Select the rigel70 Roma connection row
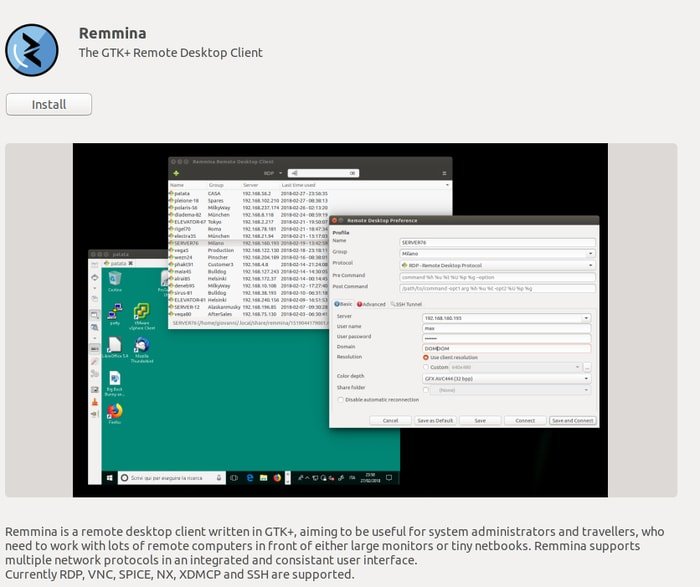Viewport: 700px width, 587px height. click(249, 229)
